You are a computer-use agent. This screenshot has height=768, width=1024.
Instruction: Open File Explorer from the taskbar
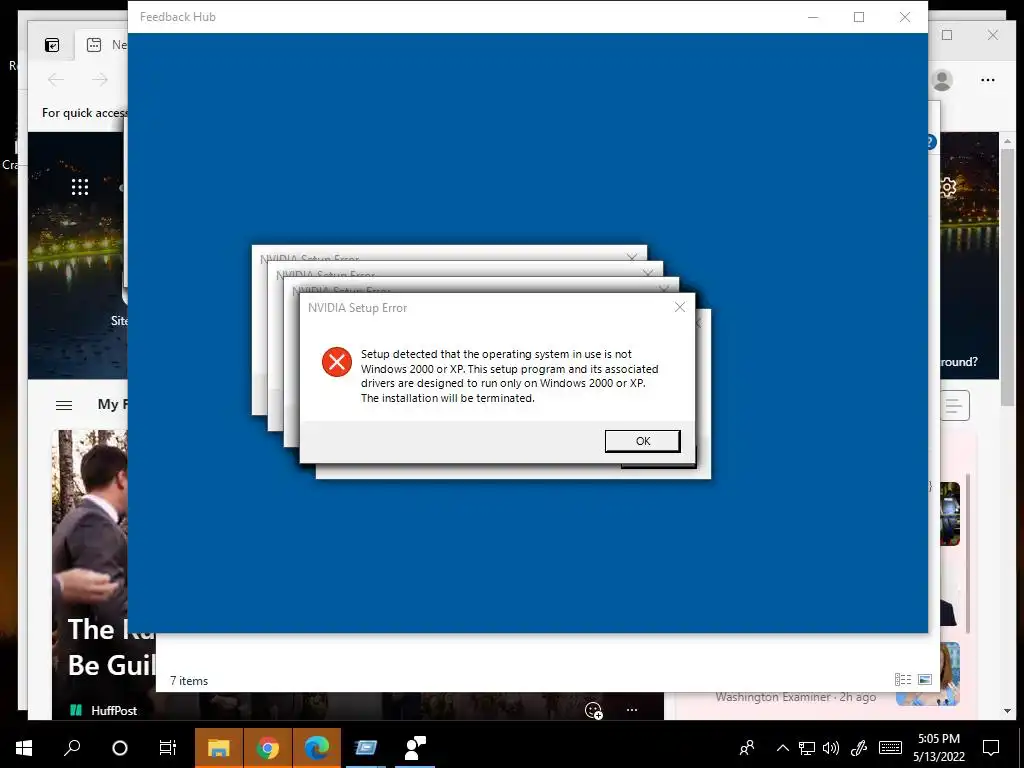219,748
